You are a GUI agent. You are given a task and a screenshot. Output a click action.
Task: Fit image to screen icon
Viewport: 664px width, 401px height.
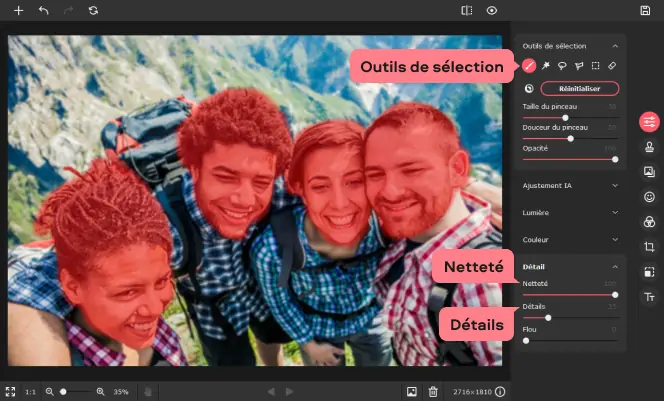point(10,392)
